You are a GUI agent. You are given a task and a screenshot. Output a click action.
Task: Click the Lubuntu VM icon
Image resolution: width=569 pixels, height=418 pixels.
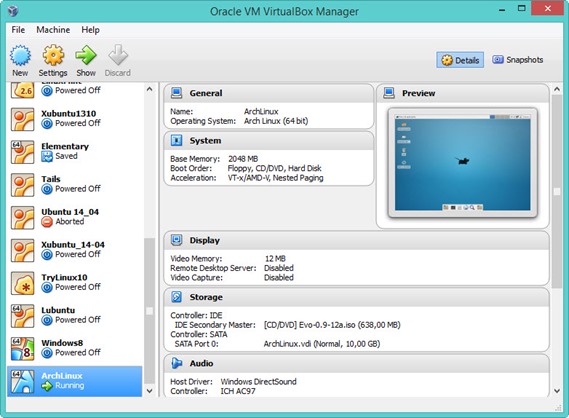(x=22, y=316)
